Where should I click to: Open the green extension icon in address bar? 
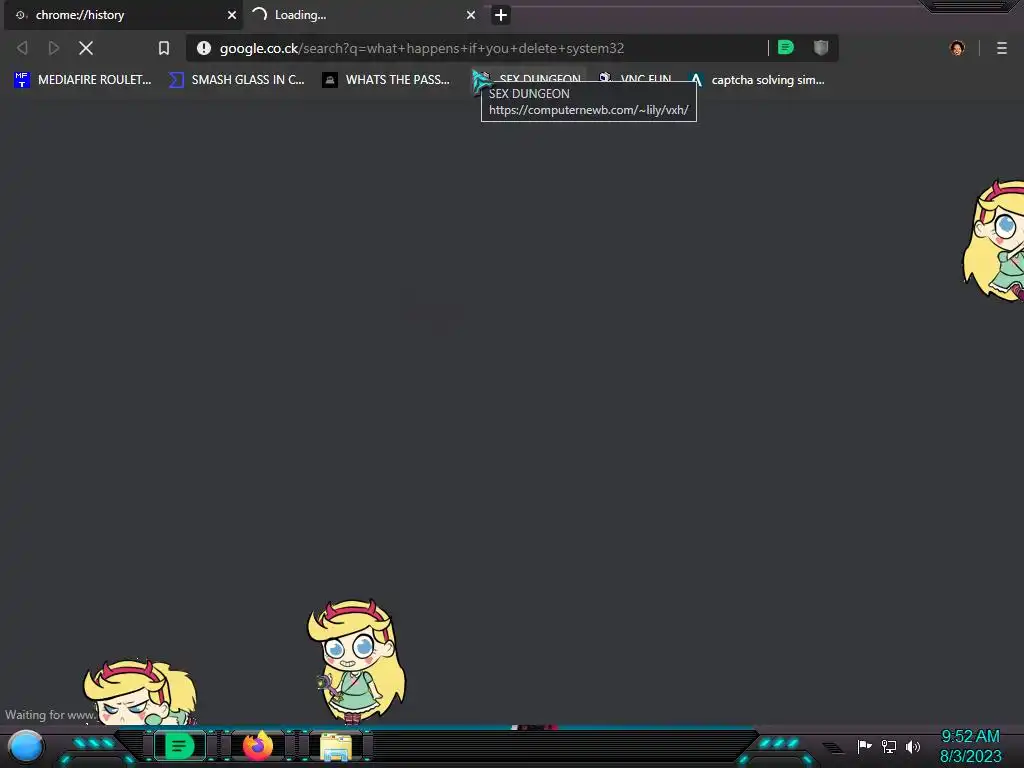(x=786, y=48)
